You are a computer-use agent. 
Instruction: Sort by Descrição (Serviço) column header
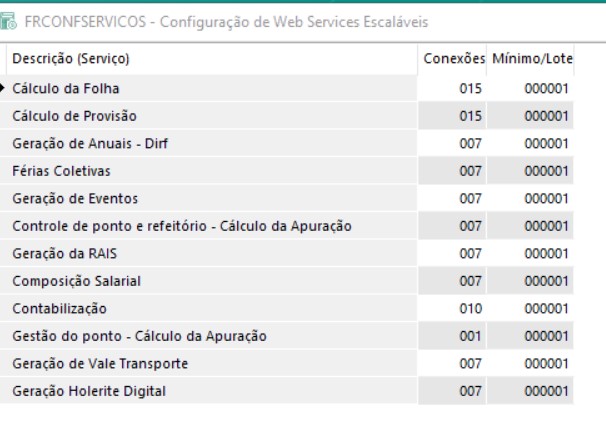click(70, 61)
